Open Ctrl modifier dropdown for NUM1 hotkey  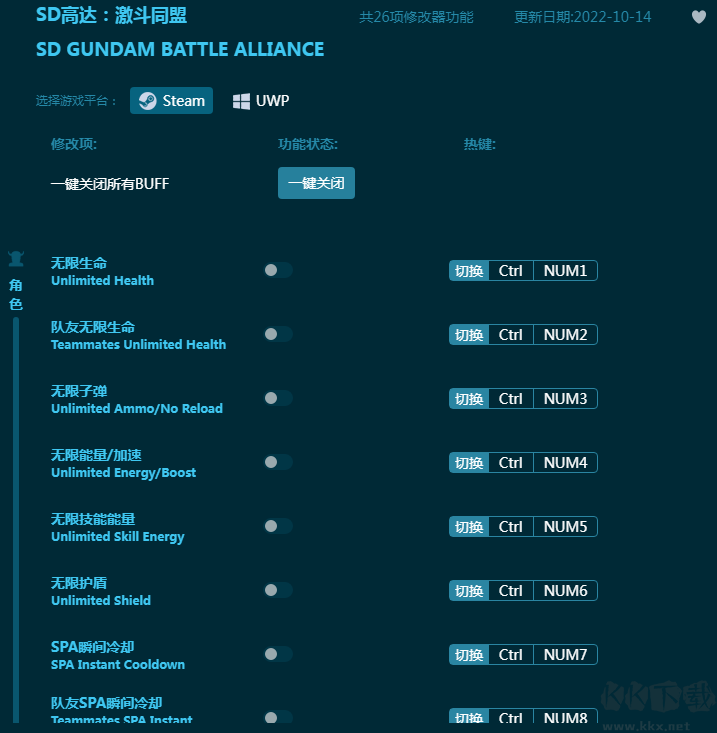click(511, 271)
